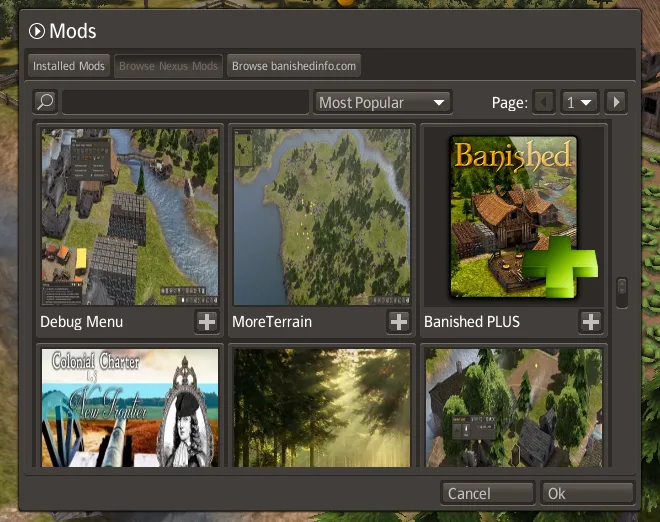660x522 pixels.
Task: Click the MoreTerrain mod name
Action: pyautogui.click(x=272, y=322)
